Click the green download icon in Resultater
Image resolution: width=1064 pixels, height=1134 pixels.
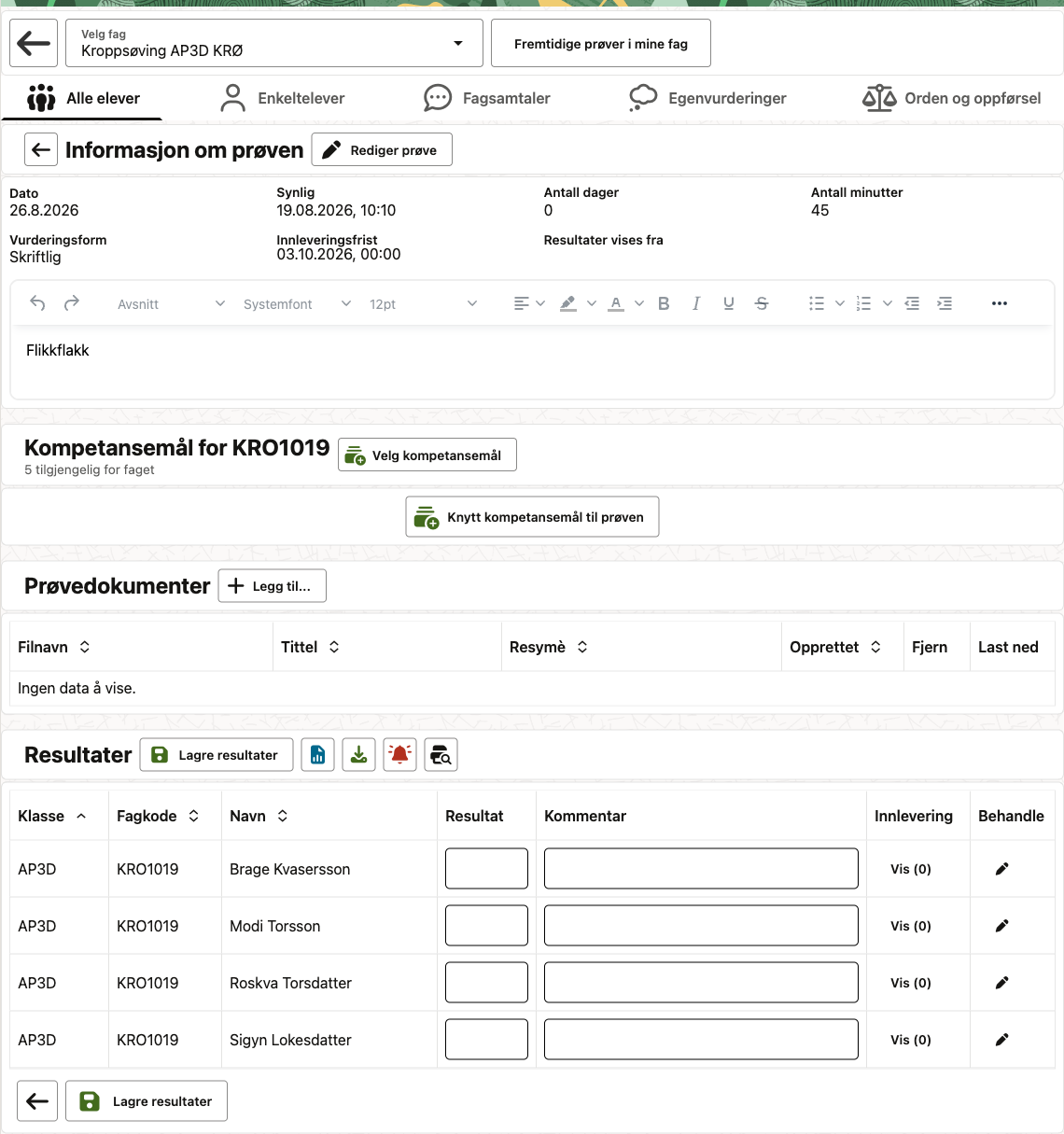click(x=359, y=755)
